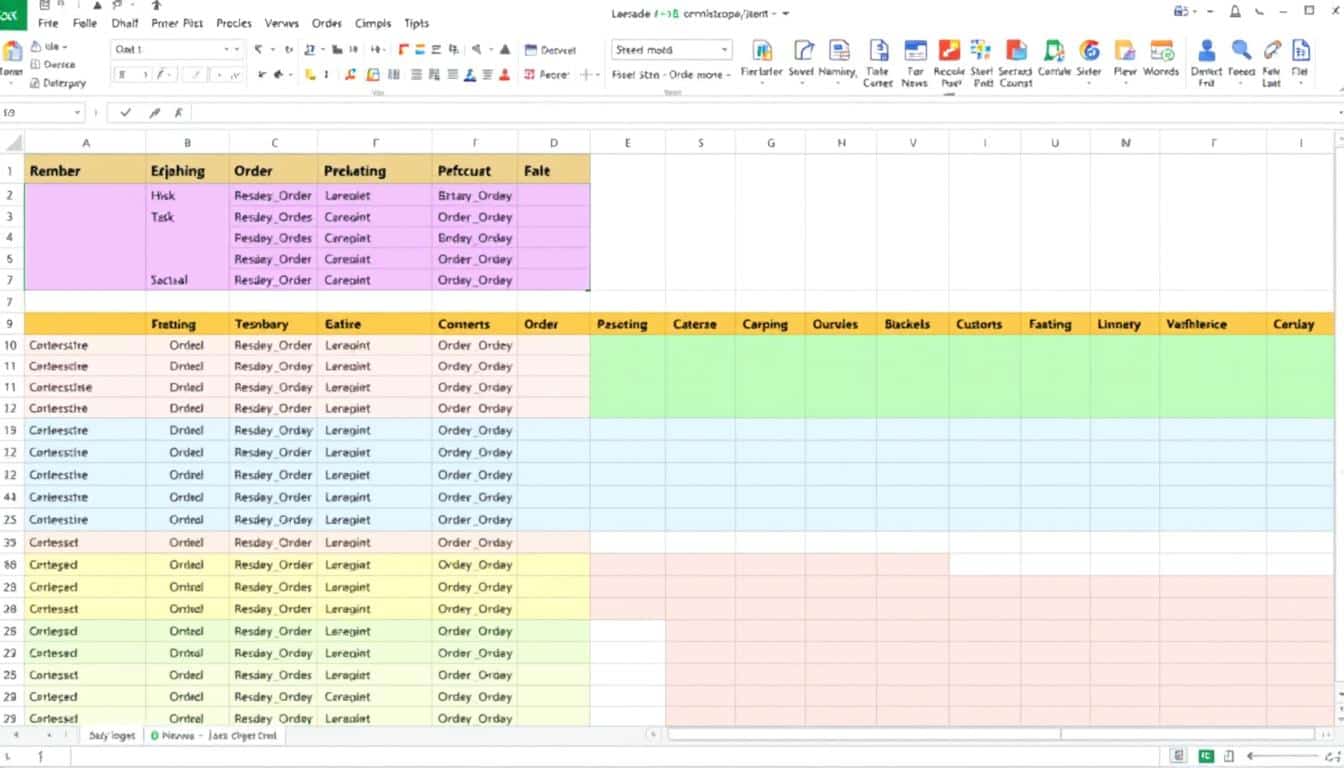
Task: Select the Vafhlerice orange header cell
Action: point(1212,324)
